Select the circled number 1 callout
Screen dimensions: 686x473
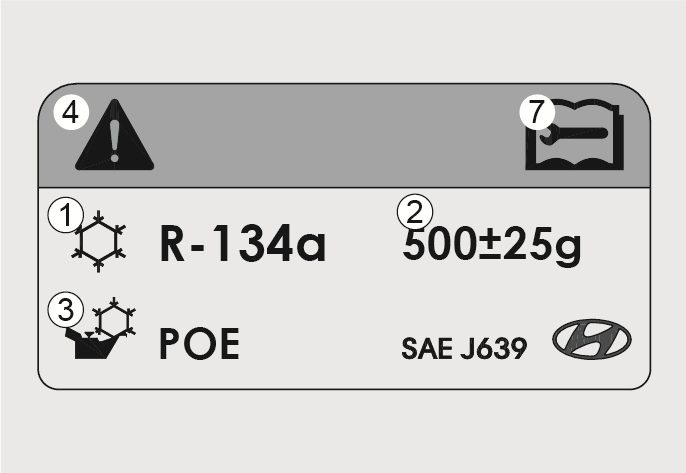click(x=66, y=215)
